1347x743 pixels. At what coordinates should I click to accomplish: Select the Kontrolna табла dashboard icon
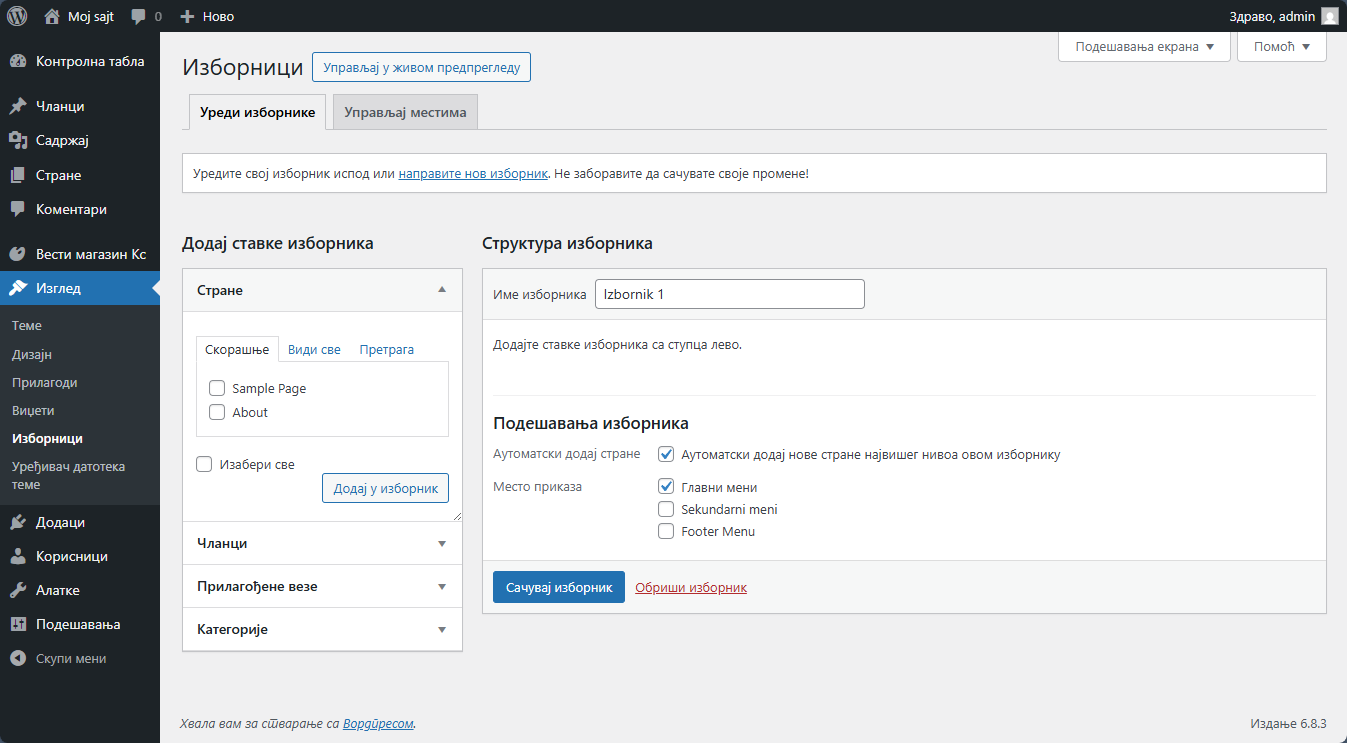(x=21, y=61)
